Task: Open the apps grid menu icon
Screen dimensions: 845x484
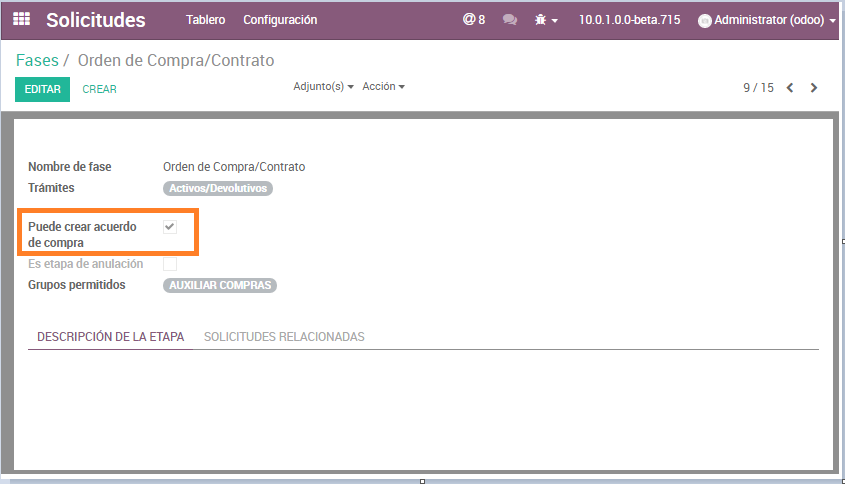Action: pyautogui.click(x=21, y=20)
